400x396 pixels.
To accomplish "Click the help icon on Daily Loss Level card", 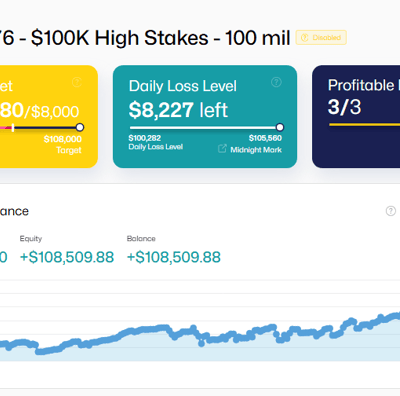I will pyautogui.click(x=276, y=82).
